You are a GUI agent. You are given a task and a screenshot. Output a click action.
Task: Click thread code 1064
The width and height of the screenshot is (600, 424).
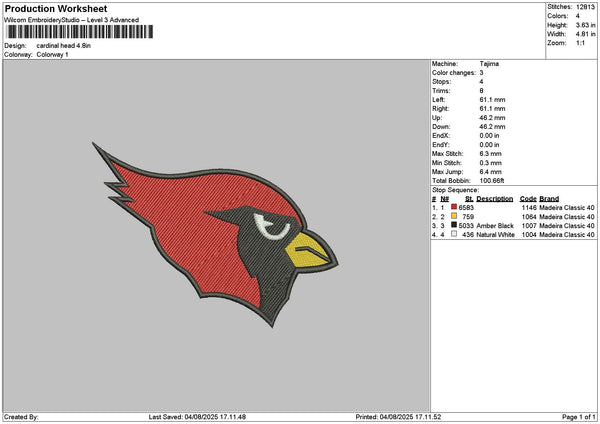(x=529, y=217)
